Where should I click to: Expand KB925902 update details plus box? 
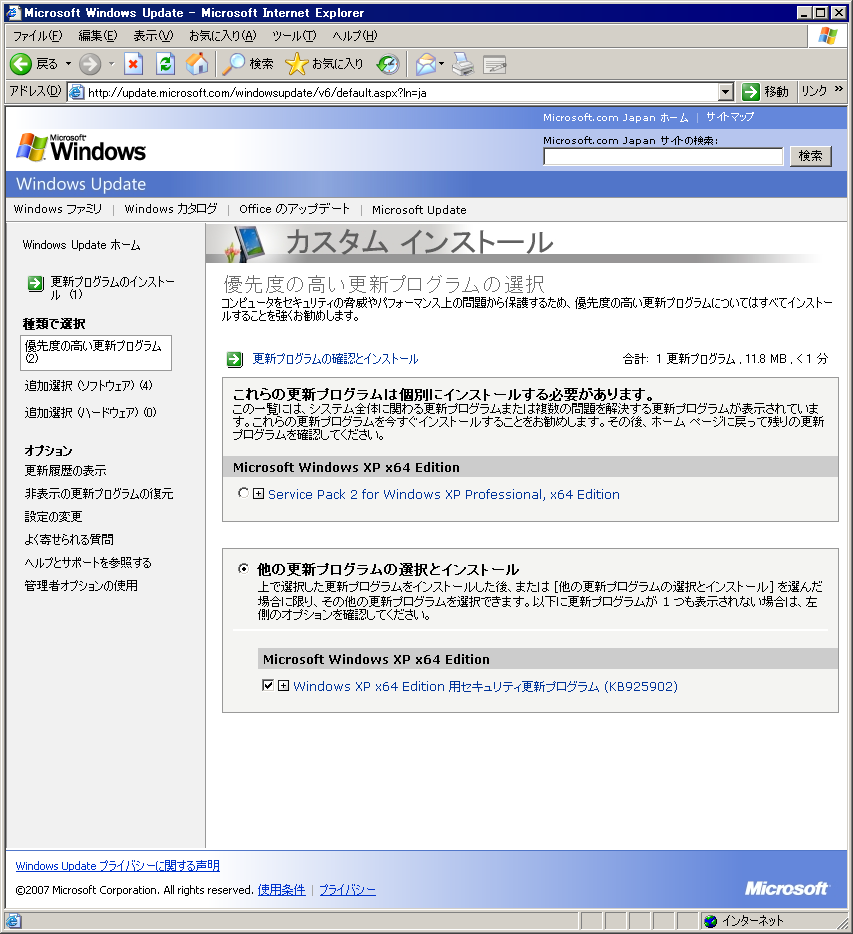point(283,686)
